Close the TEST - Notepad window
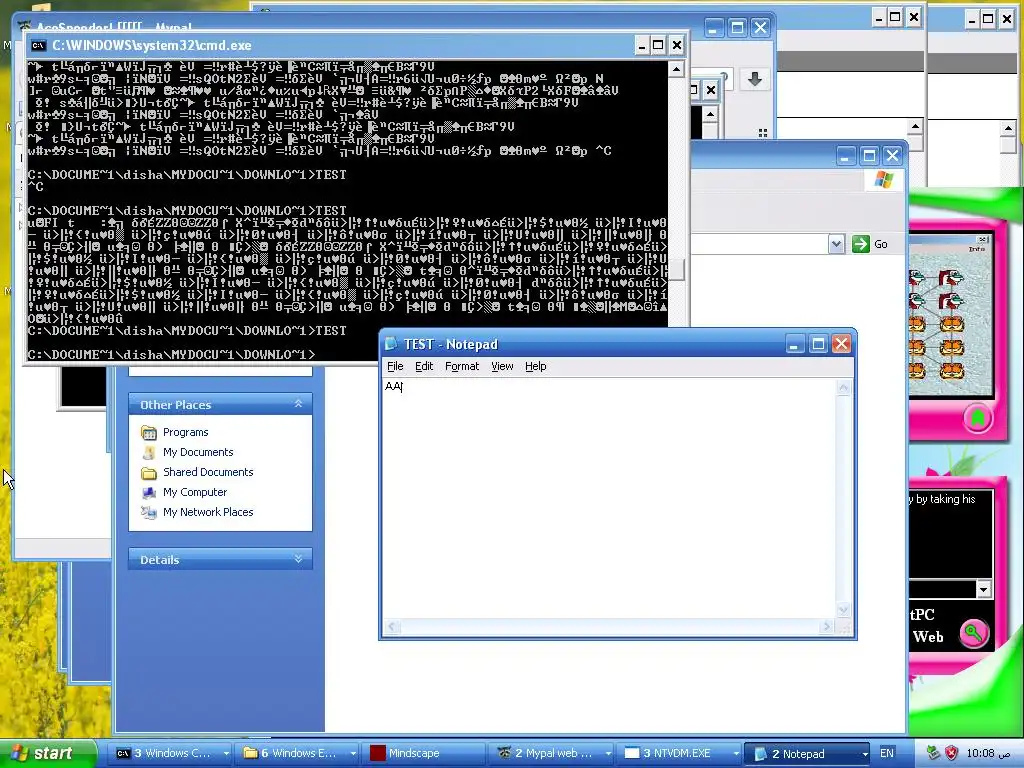Screen dimensions: 1024x768 (841, 344)
